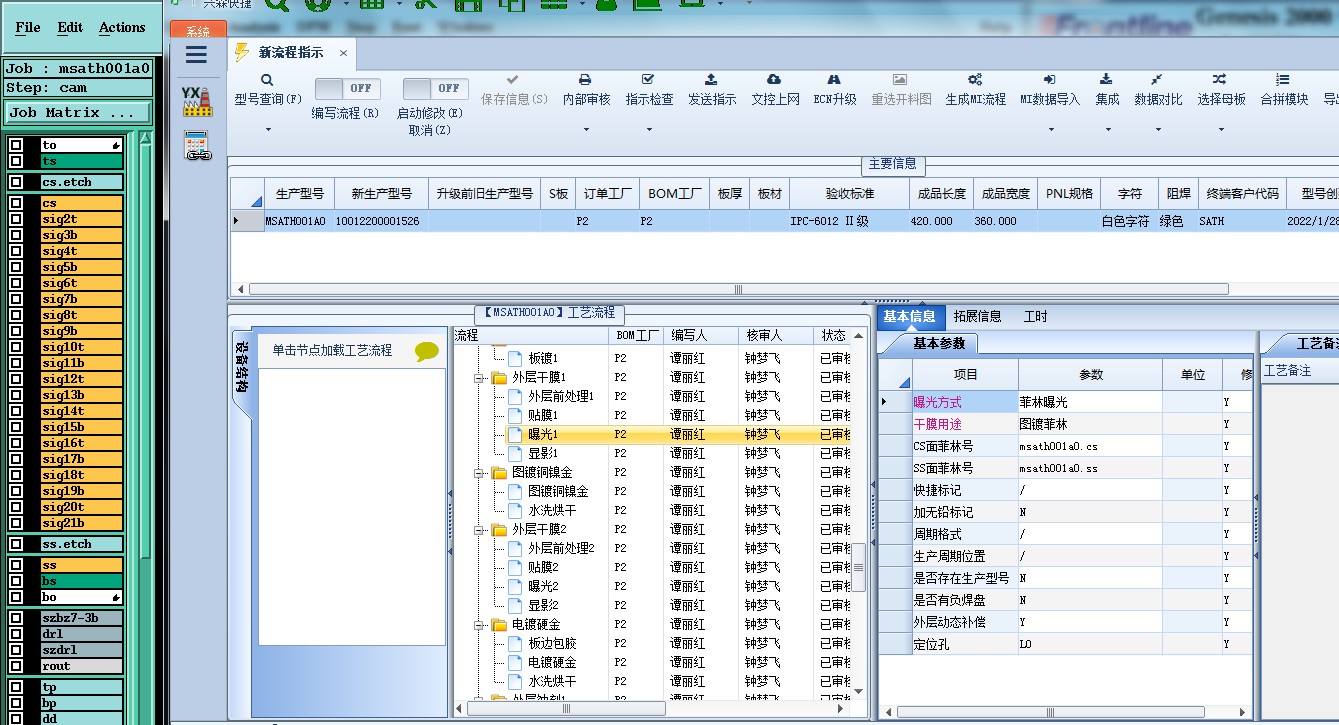Collapse the 图镀铜镍金 folder node
Viewport: 1339px width, 725px height.
(480, 472)
